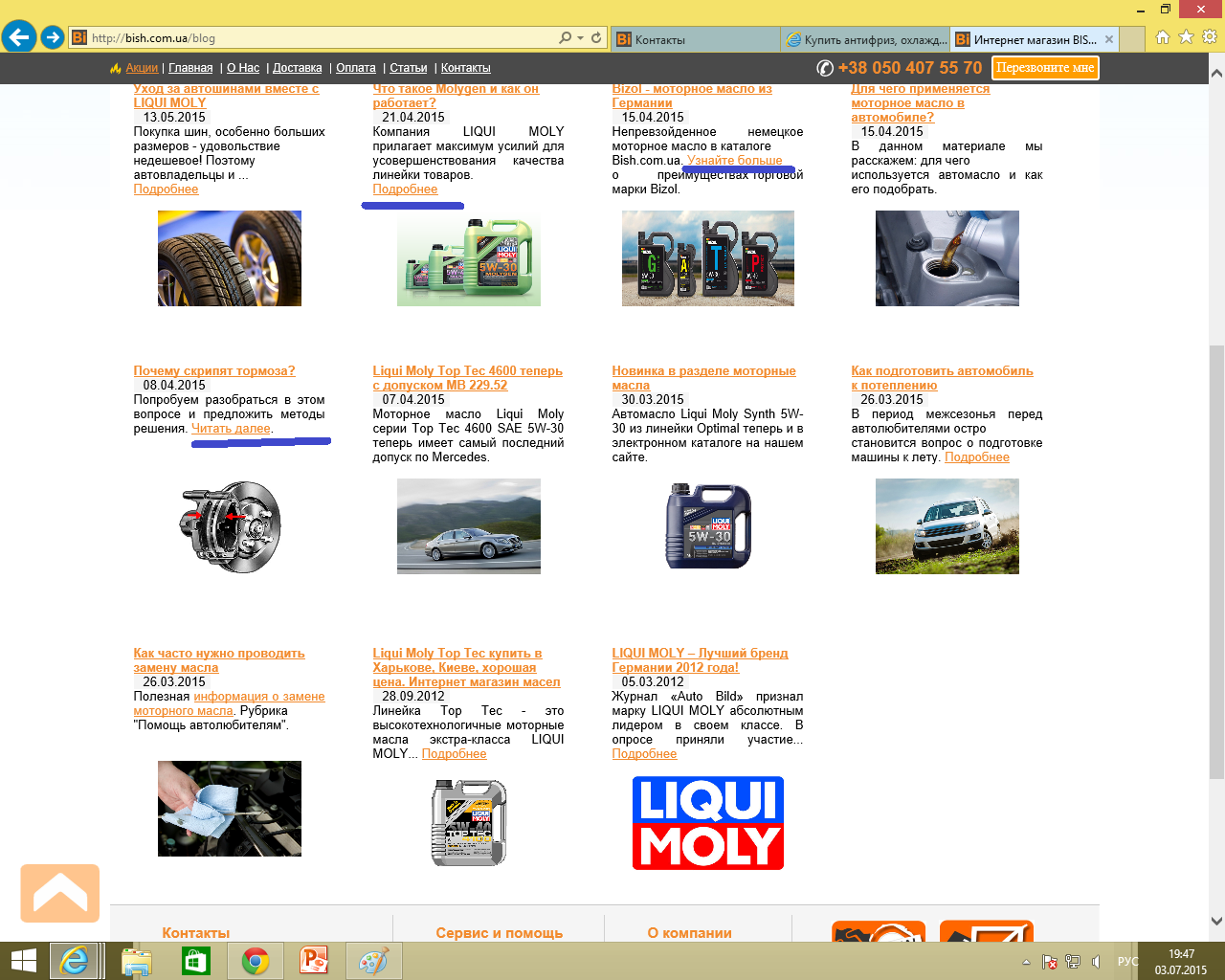Switch to the Купить антифриз browser tab
Viewport: 1225px width, 980px height.
(866, 39)
